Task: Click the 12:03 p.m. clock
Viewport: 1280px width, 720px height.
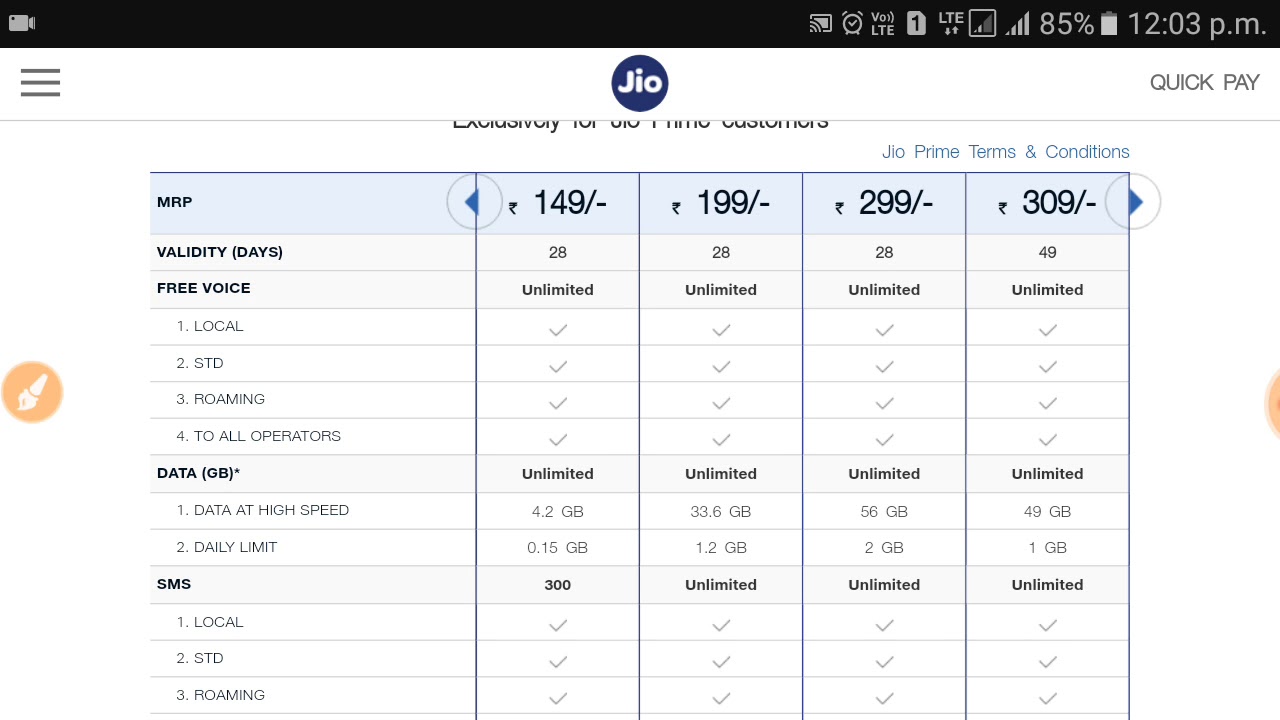Action: coord(1197,24)
